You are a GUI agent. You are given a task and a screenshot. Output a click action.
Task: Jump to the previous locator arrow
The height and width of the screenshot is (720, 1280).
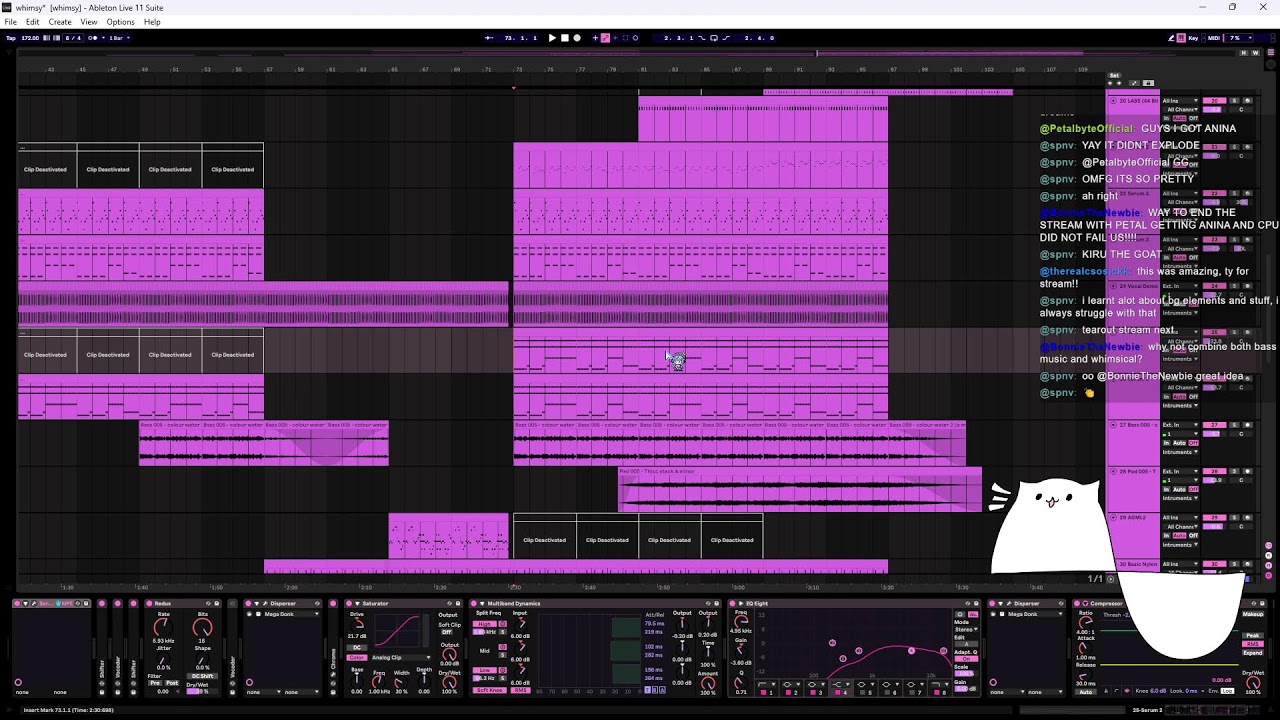point(1110,83)
